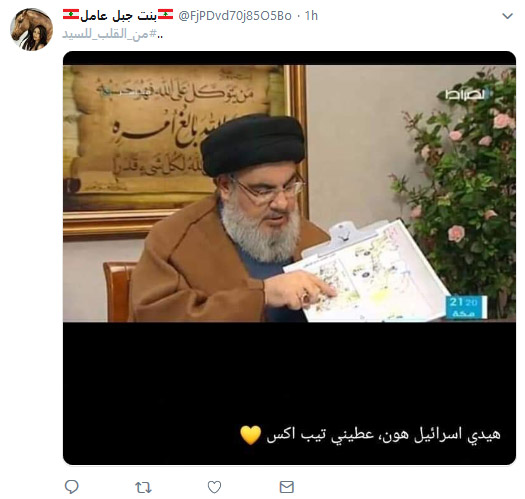Open tweet permalink via 1h timestamp
Image resolution: width=525 pixels, height=499 pixels.
(x=311, y=16)
